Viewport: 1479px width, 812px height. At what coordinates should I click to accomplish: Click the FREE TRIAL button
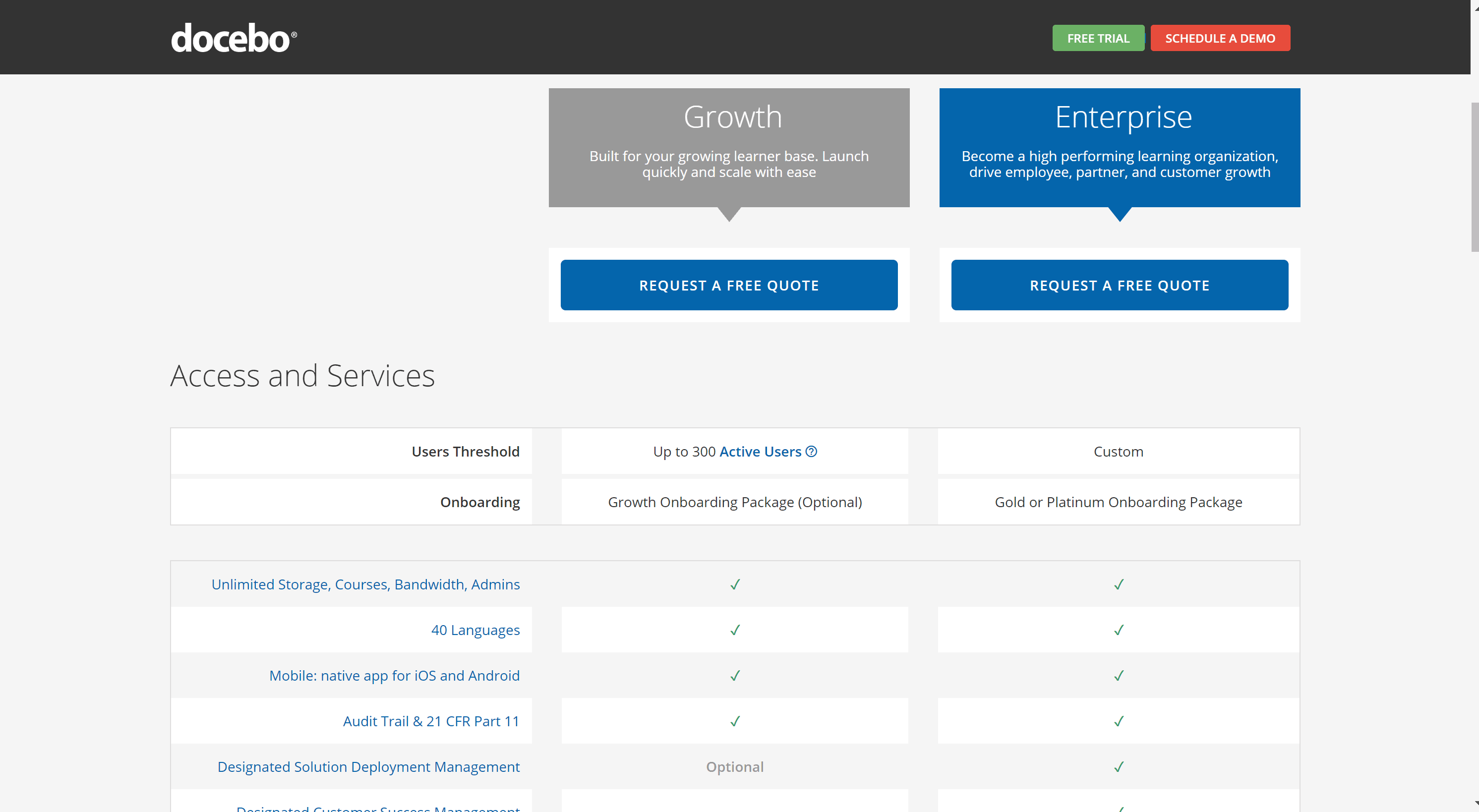1098,38
